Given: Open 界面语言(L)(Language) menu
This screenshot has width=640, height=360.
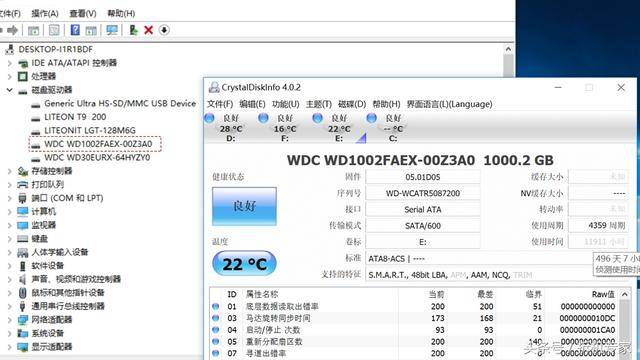Looking at the screenshot, I should click(449, 104).
